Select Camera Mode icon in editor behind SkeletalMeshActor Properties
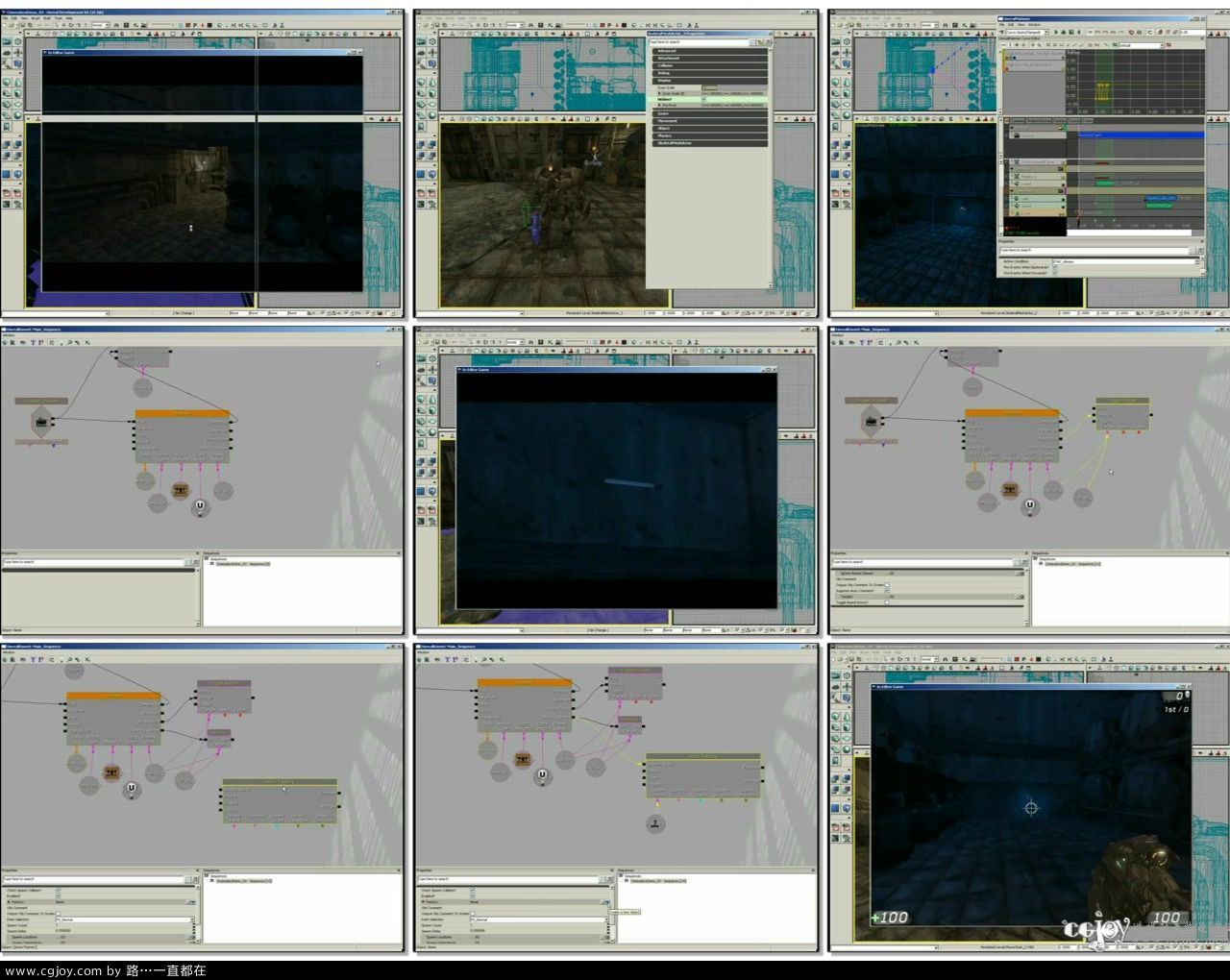Image resolution: width=1230 pixels, height=980 pixels. click(x=421, y=41)
